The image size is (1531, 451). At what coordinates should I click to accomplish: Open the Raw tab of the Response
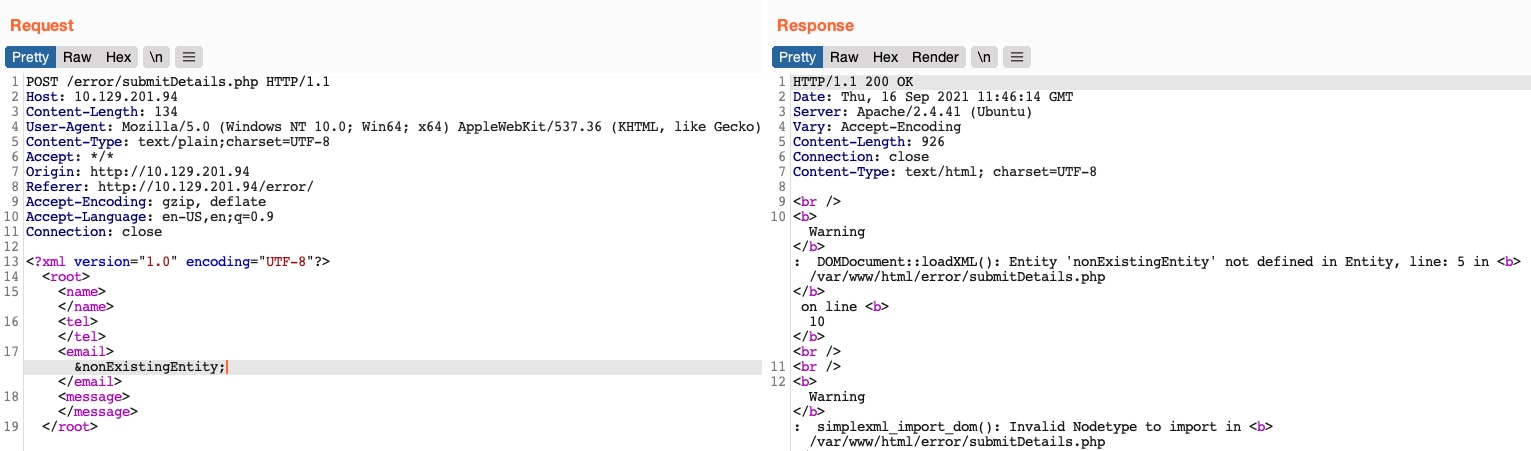[844, 57]
